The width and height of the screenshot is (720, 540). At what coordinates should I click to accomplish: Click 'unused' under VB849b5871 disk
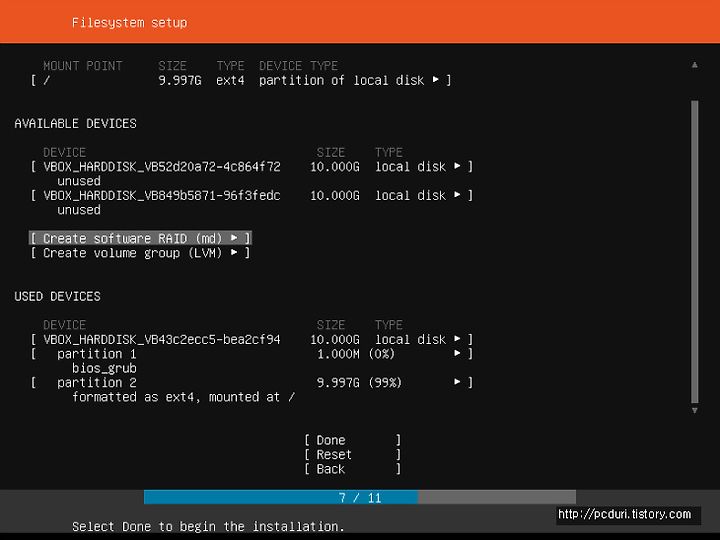click(x=79, y=210)
